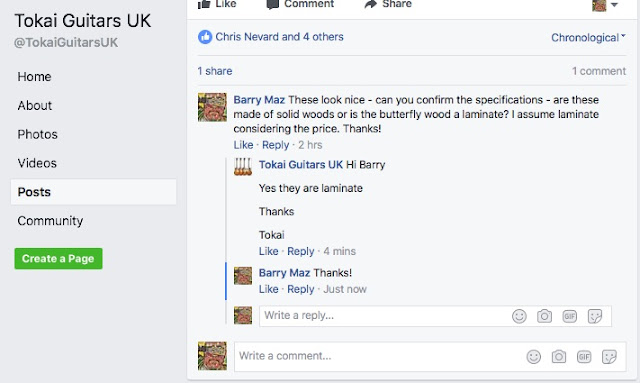640x383 pixels.
Task: Like Barry Maz's Thanks! reply
Action: click(x=268, y=289)
